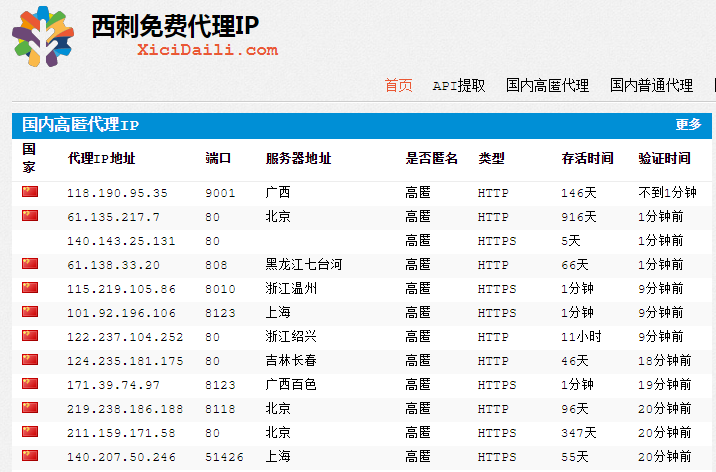Click the 验证时间 column header
The height and width of the screenshot is (472, 716).
(x=664, y=158)
